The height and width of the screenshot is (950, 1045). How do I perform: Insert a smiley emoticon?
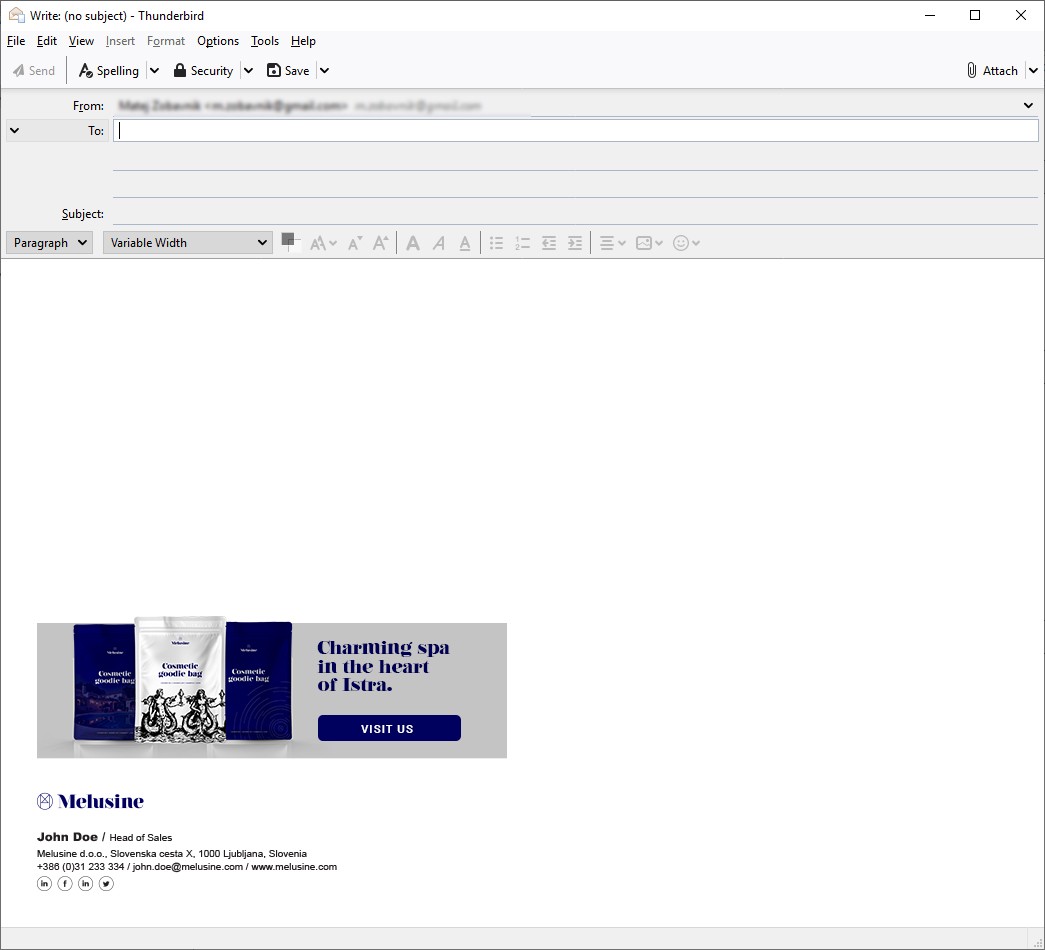pyautogui.click(x=682, y=242)
